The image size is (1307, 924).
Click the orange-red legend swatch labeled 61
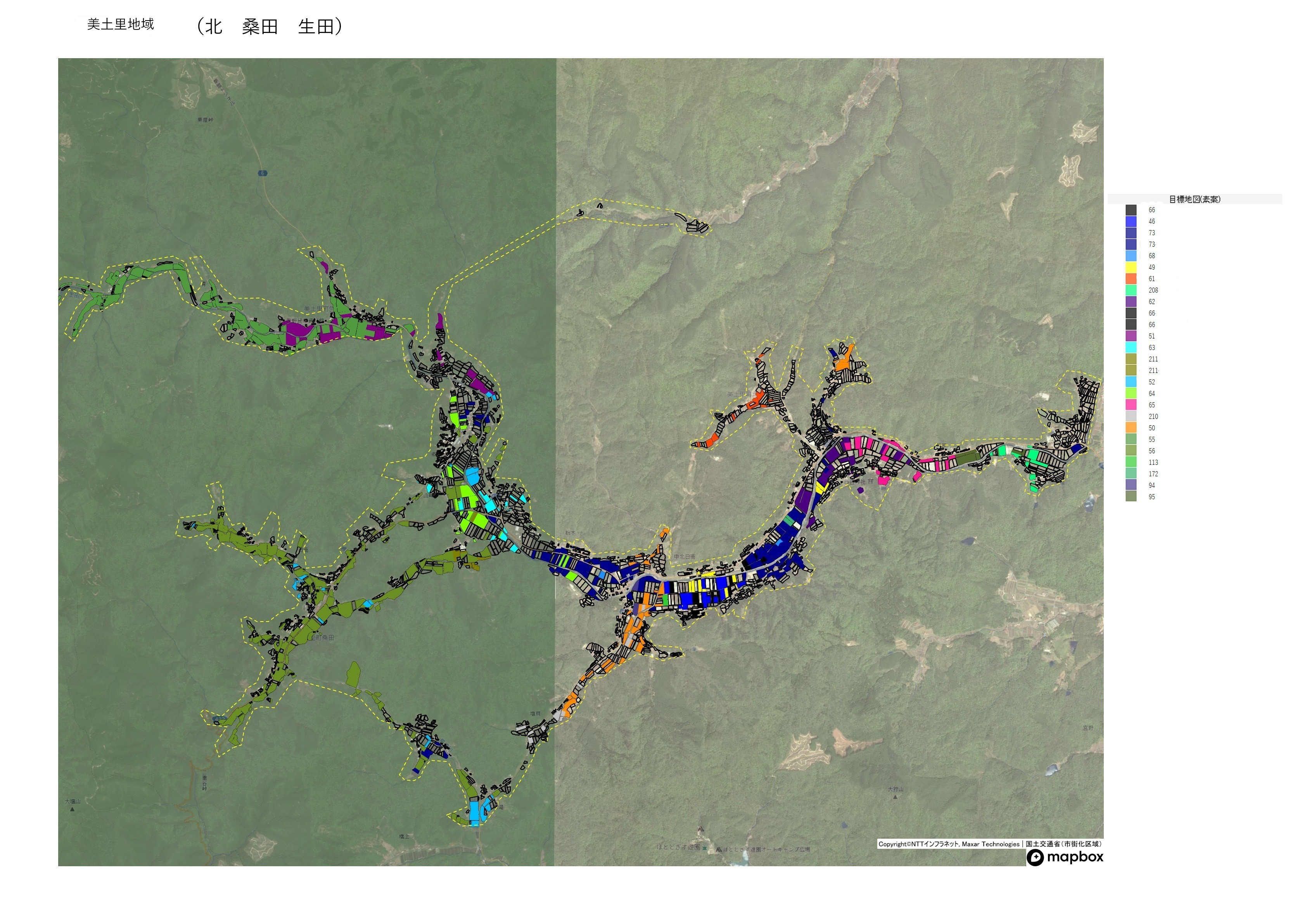[x=1131, y=279]
